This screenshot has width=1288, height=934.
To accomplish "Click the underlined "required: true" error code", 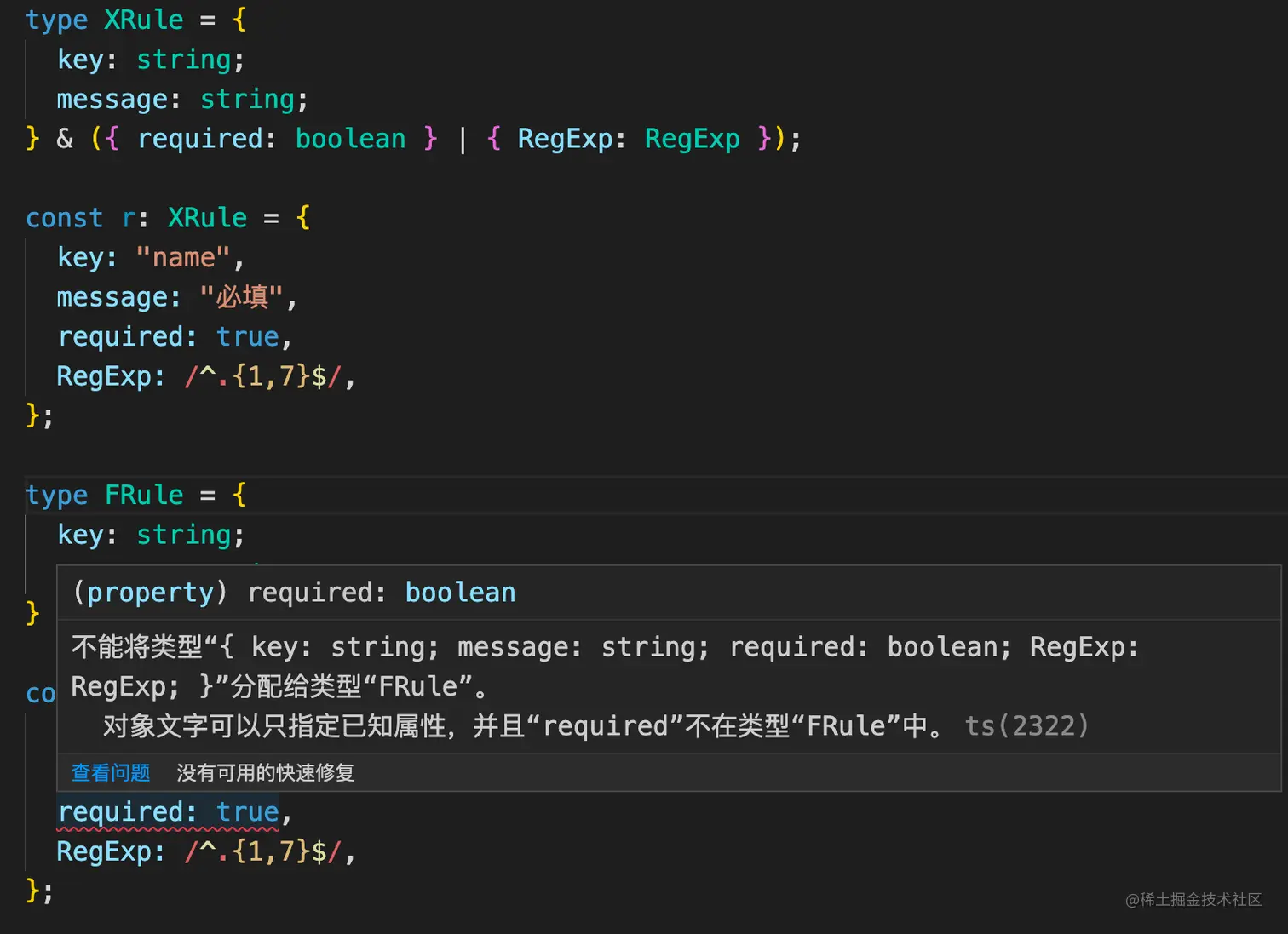I will tap(168, 812).
